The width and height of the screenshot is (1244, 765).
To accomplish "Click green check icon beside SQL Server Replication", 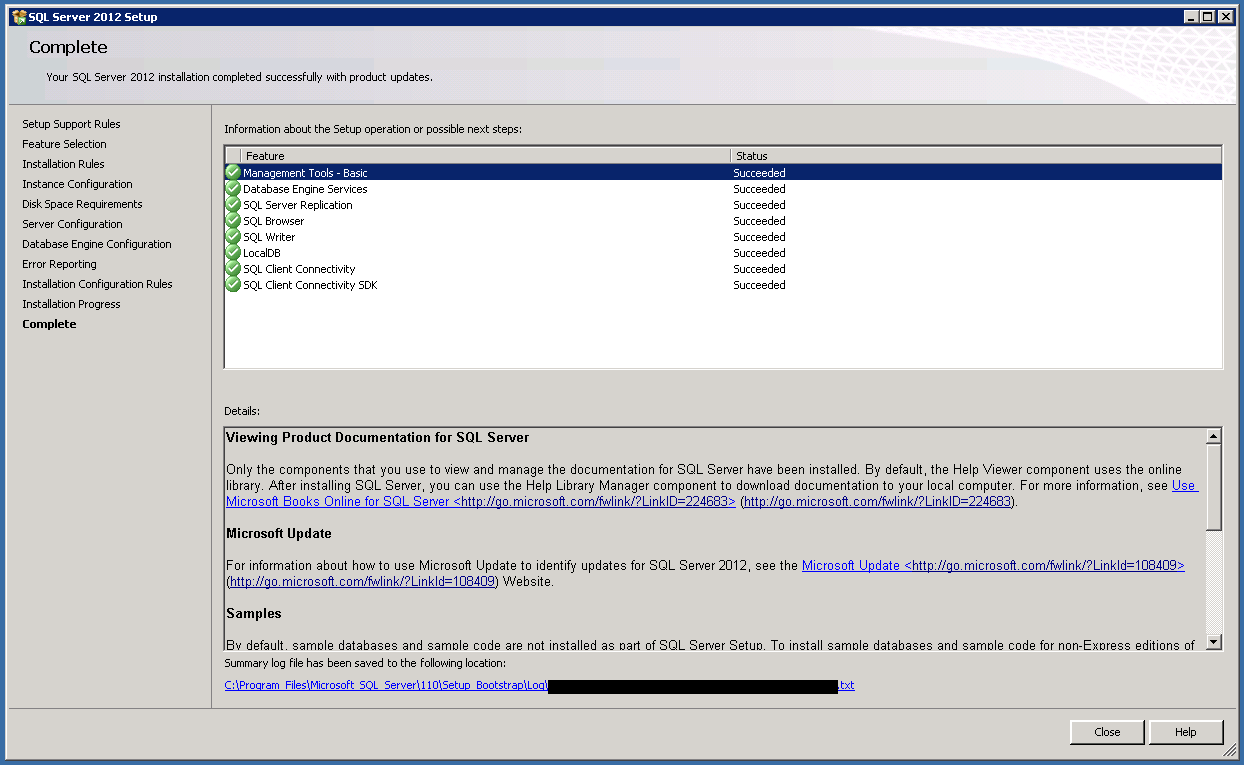I will 233,204.
